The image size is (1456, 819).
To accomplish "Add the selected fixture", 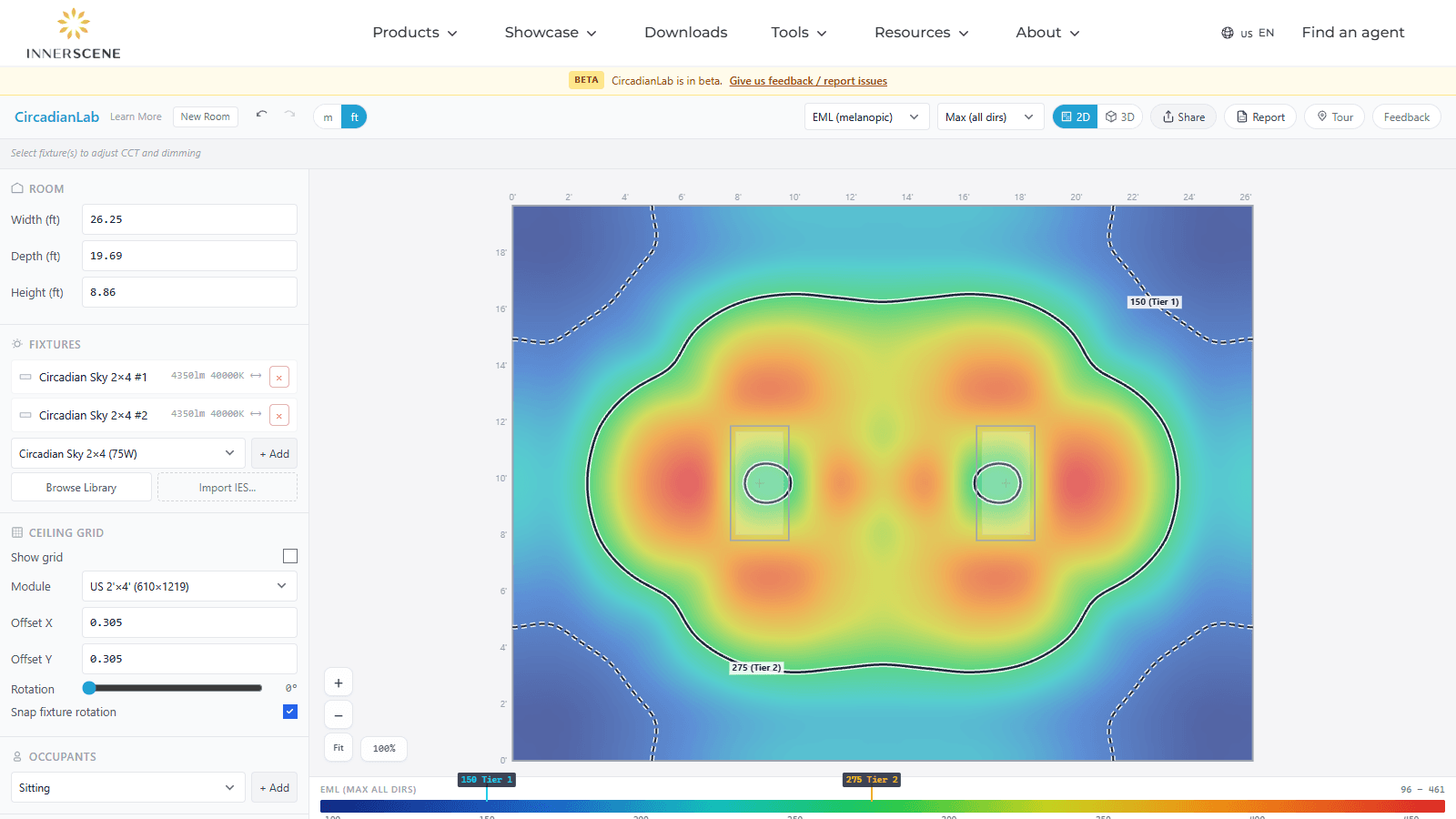I will [274, 453].
